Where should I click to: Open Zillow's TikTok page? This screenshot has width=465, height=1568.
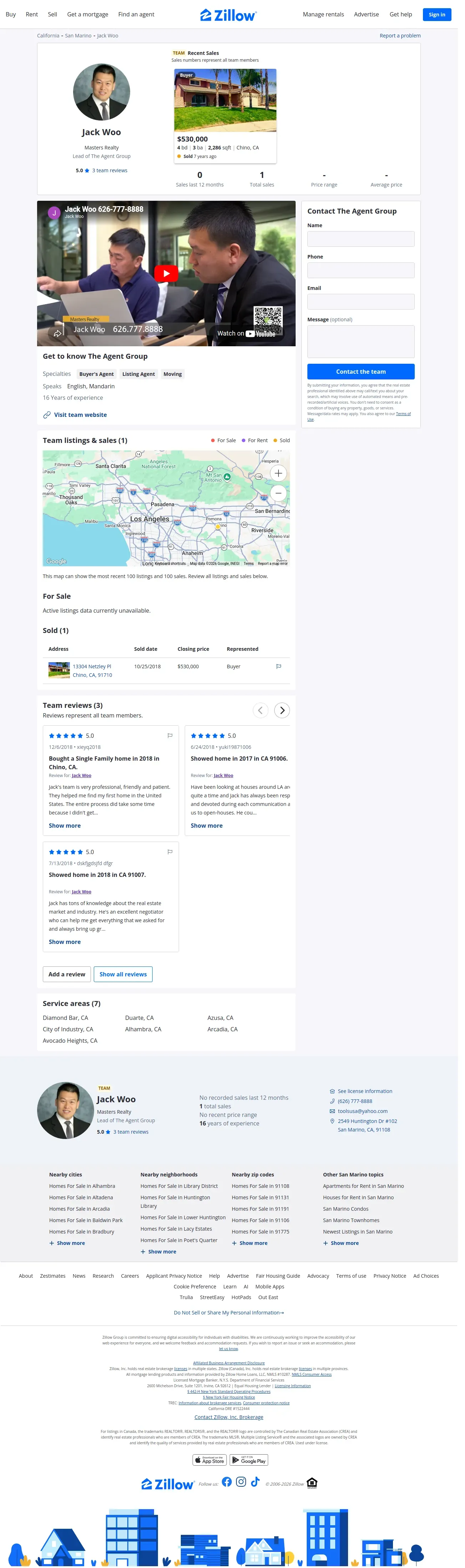(x=255, y=1482)
